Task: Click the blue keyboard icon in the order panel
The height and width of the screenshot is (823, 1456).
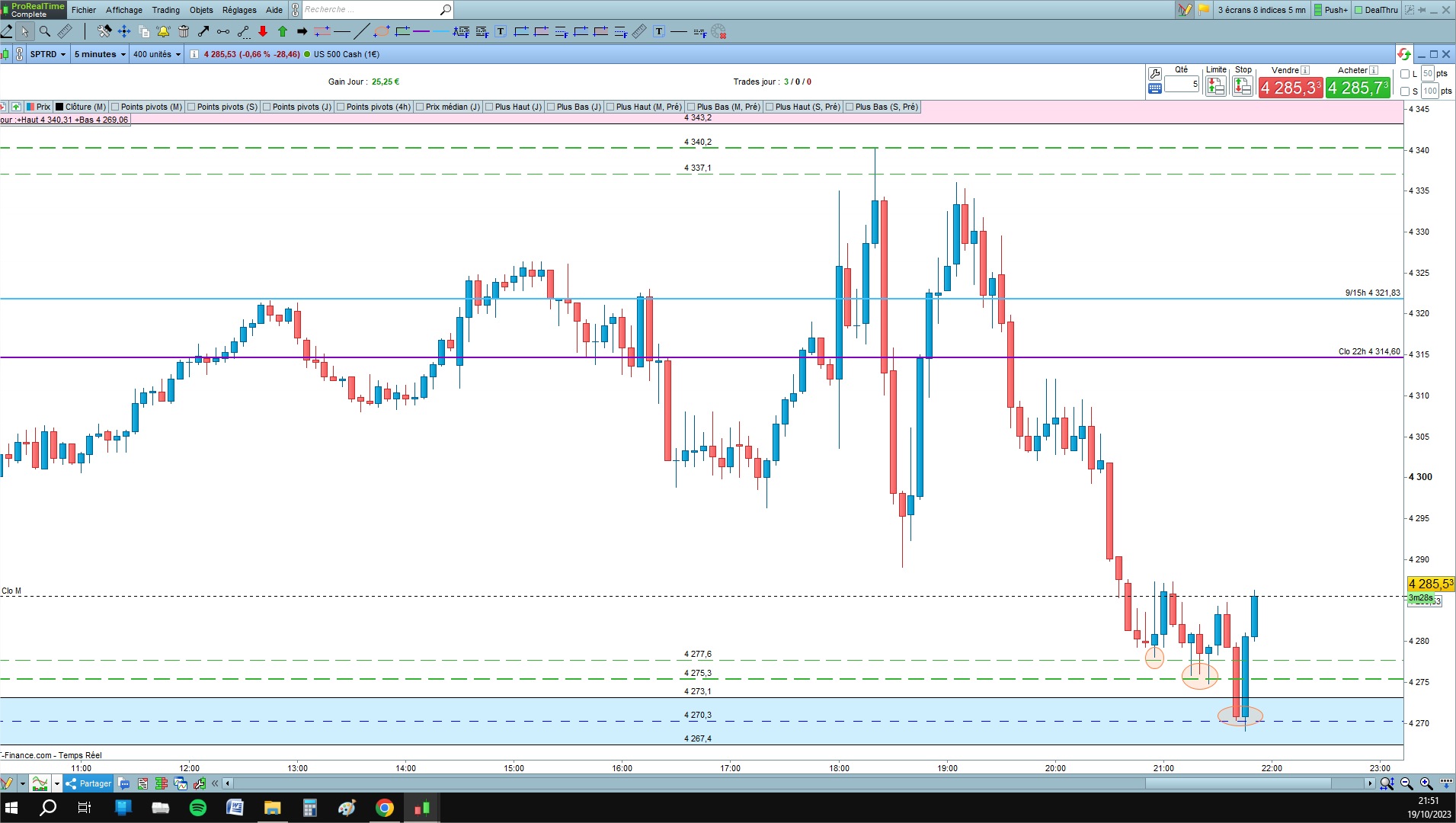Action: click(x=1155, y=88)
